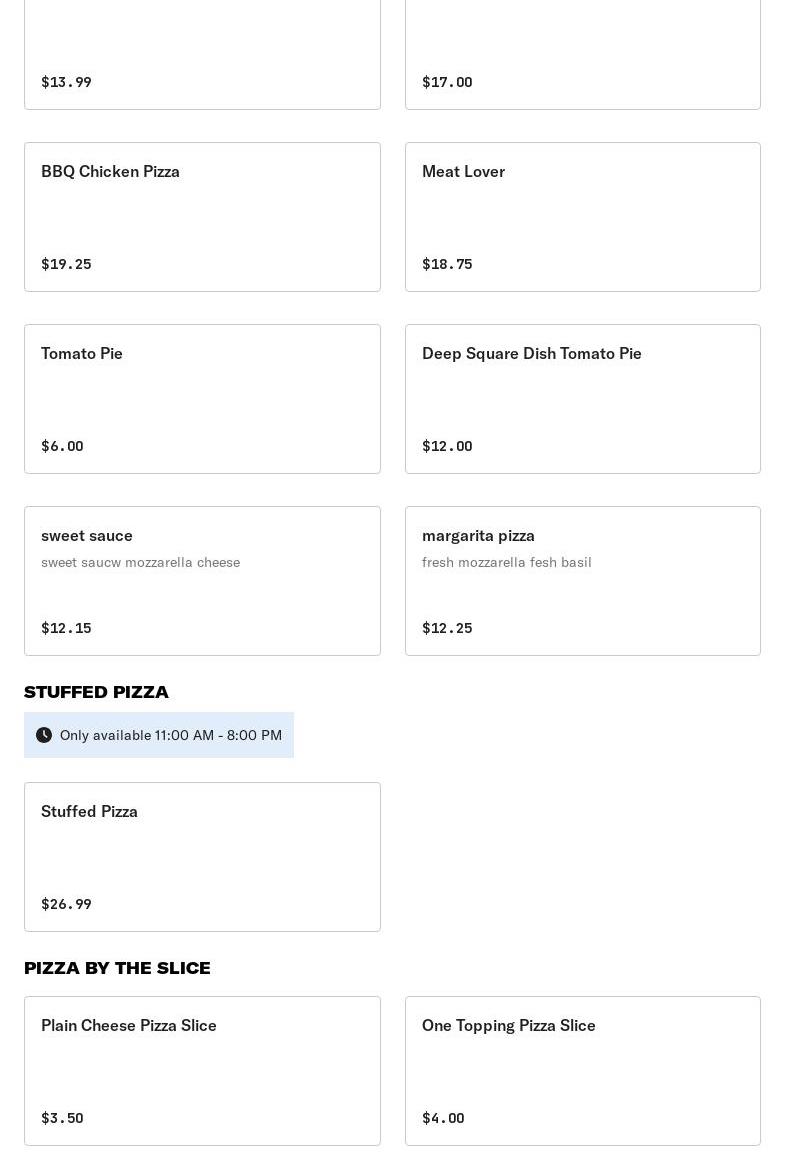
Task: Click the $18.75 Meat Lover price
Action: pyautogui.click(x=447, y=264)
